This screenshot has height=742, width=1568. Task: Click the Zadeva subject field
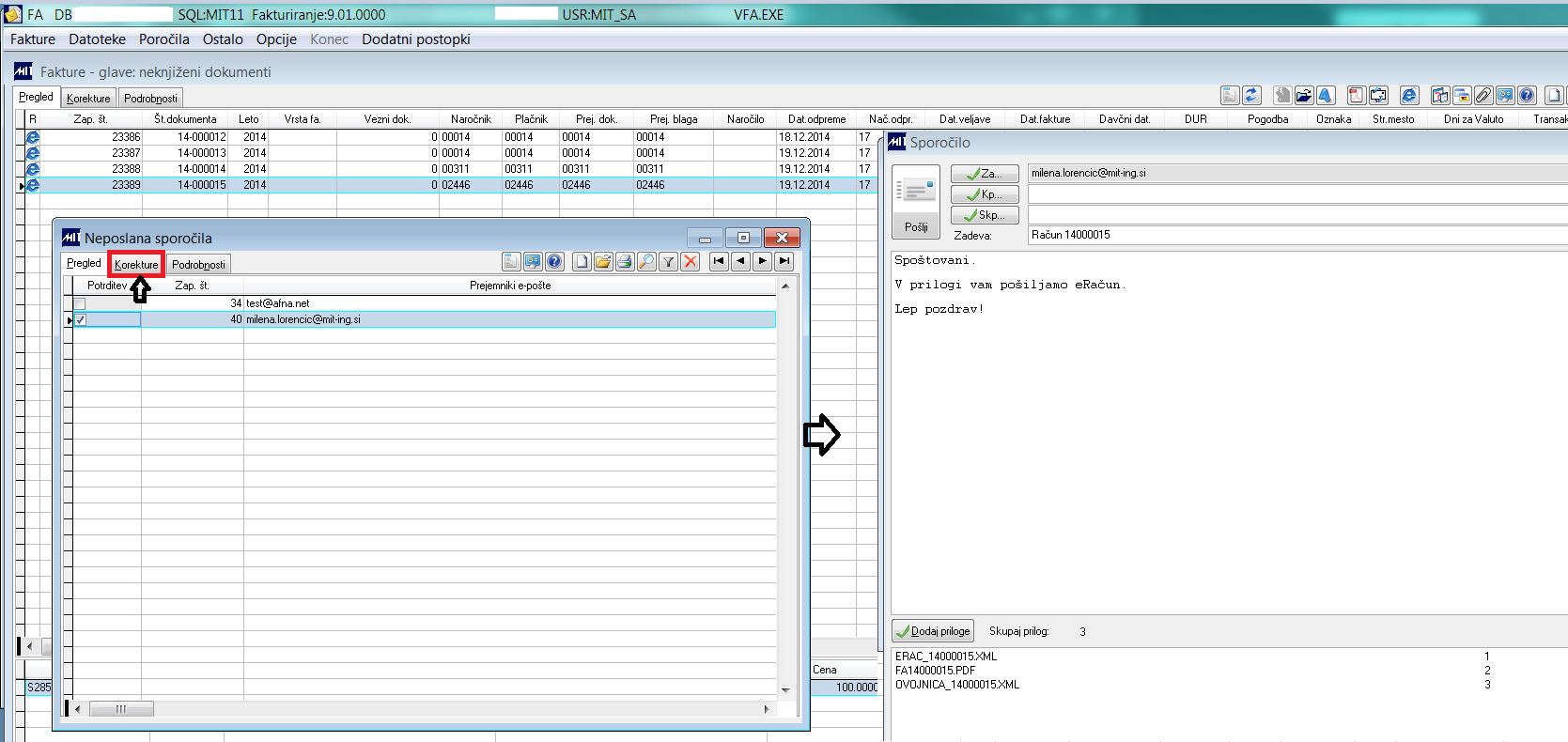click(x=1296, y=235)
